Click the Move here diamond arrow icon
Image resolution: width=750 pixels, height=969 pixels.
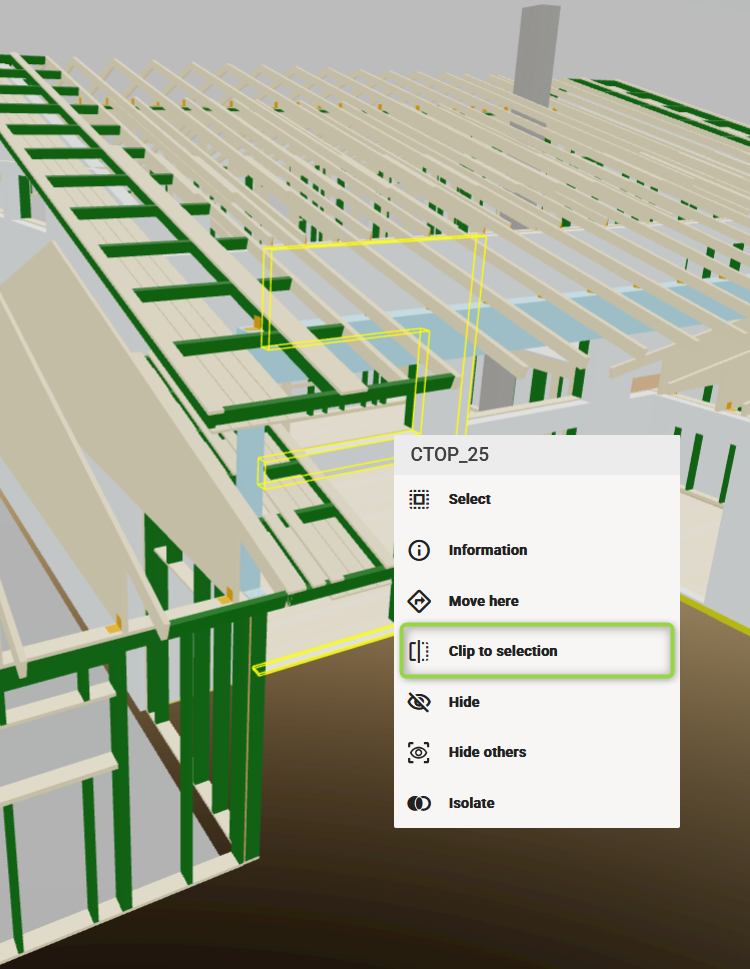(419, 601)
